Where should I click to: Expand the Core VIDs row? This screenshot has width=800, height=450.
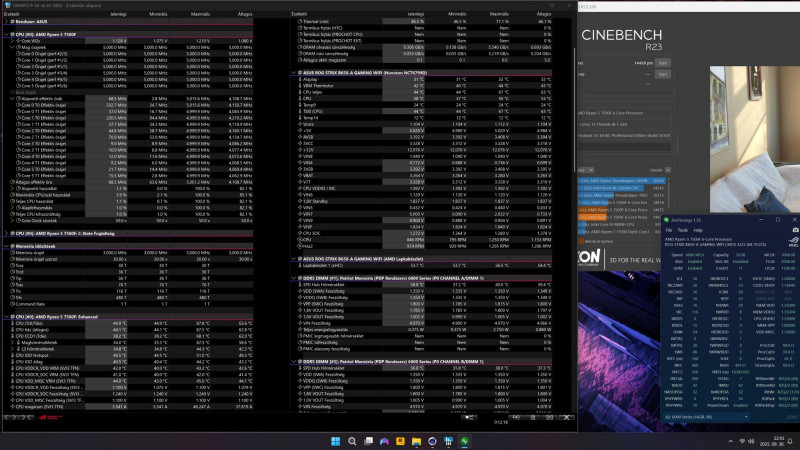click(12, 41)
